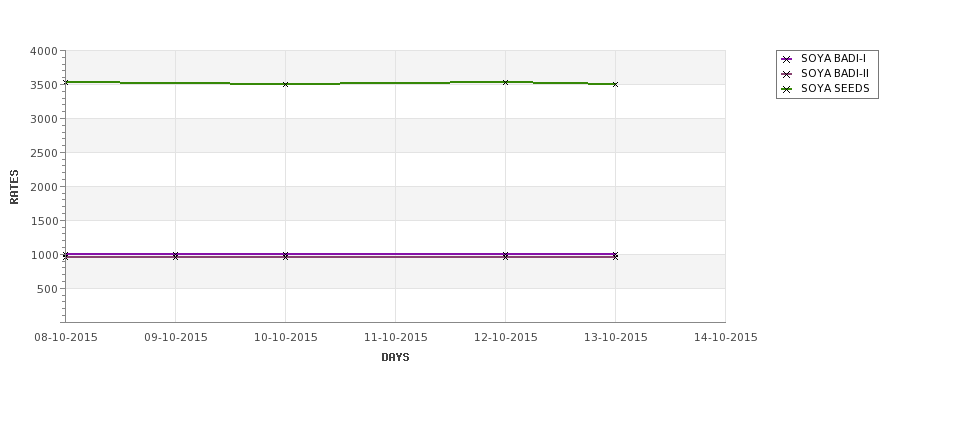Image resolution: width=975 pixels, height=429 pixels.
Task: Click the SOYA BADI-II legend marker icon
Action: tap(787, 74)
